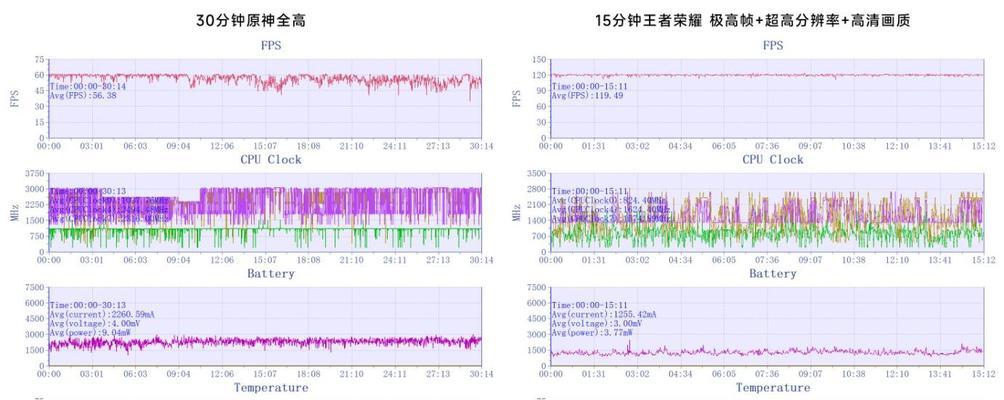The image size is (1004, 400).
Task: Click 'Avg(CPUClock0):824.40MHz' in the right CPU chart
Action: [x=610, y=200]
